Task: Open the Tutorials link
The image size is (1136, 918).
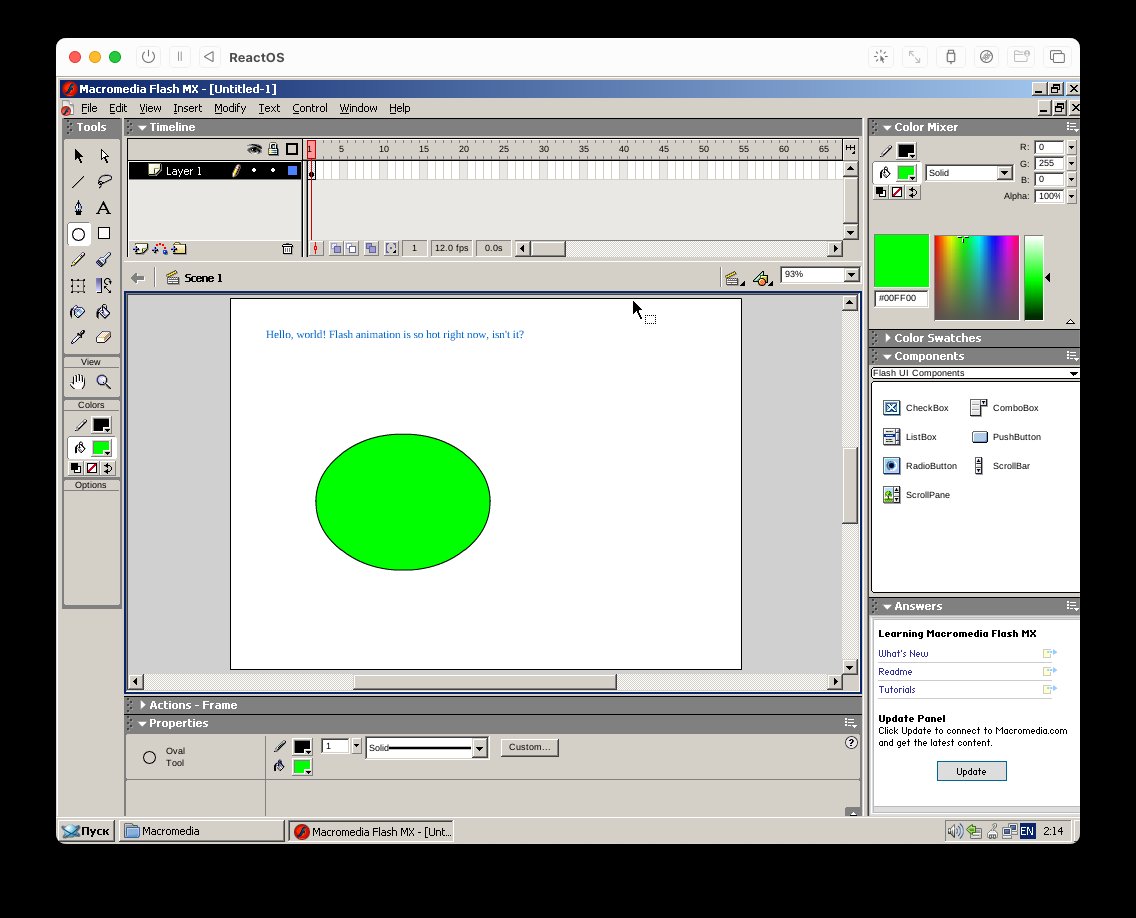Action: point(896,690)
